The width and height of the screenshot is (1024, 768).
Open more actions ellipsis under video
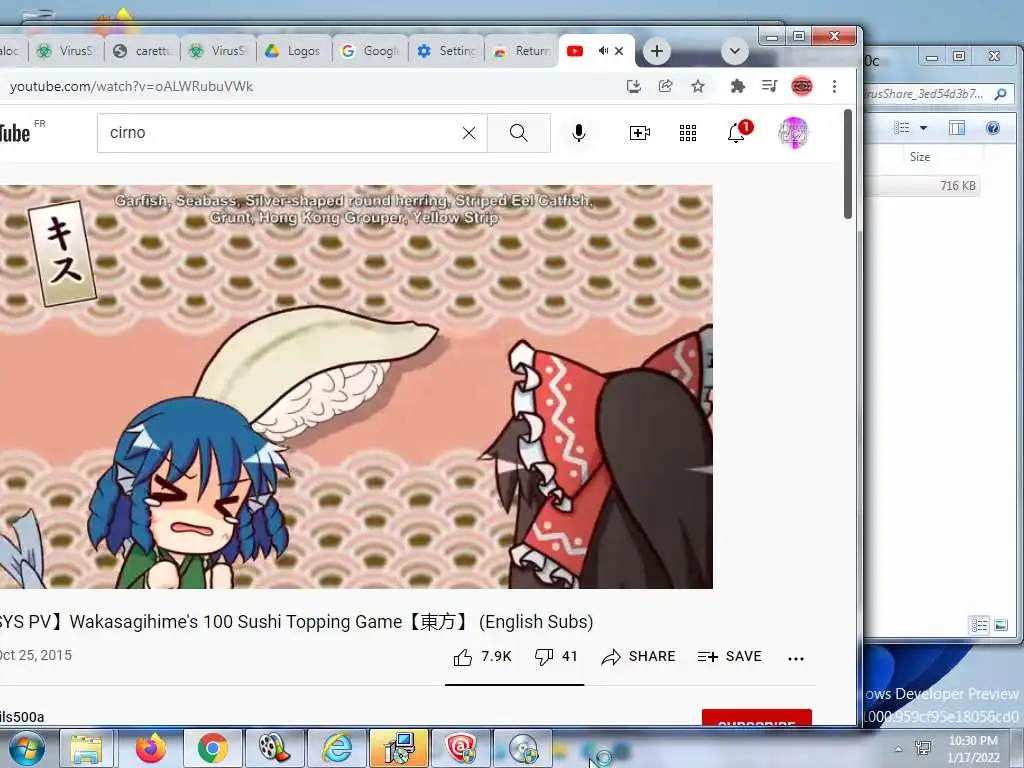point(795,658)
